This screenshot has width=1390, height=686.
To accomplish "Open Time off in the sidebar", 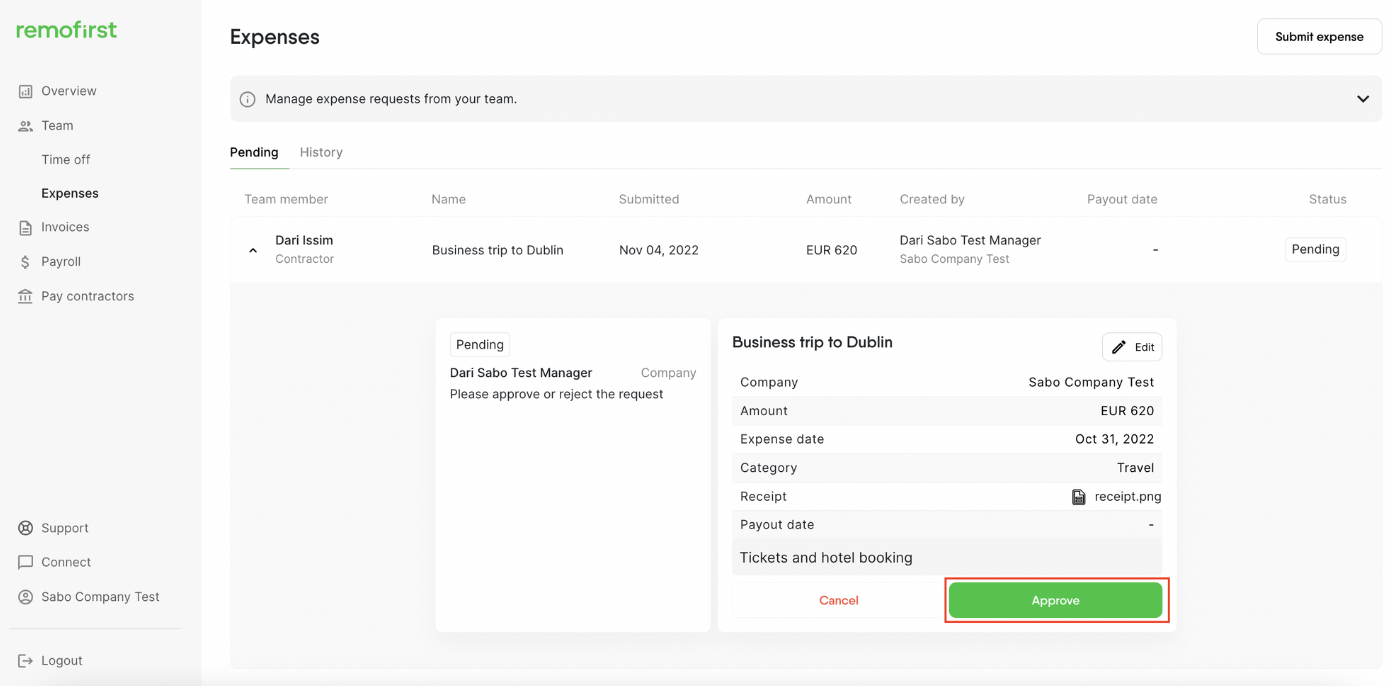I will click(66, 160).
